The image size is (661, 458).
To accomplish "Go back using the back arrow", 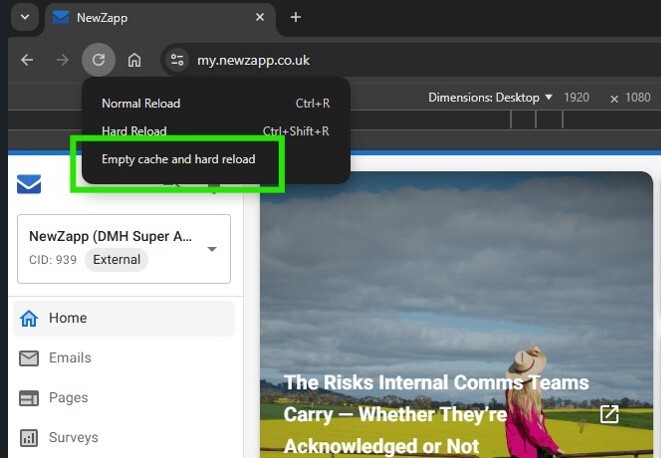I will coord(27,60).
